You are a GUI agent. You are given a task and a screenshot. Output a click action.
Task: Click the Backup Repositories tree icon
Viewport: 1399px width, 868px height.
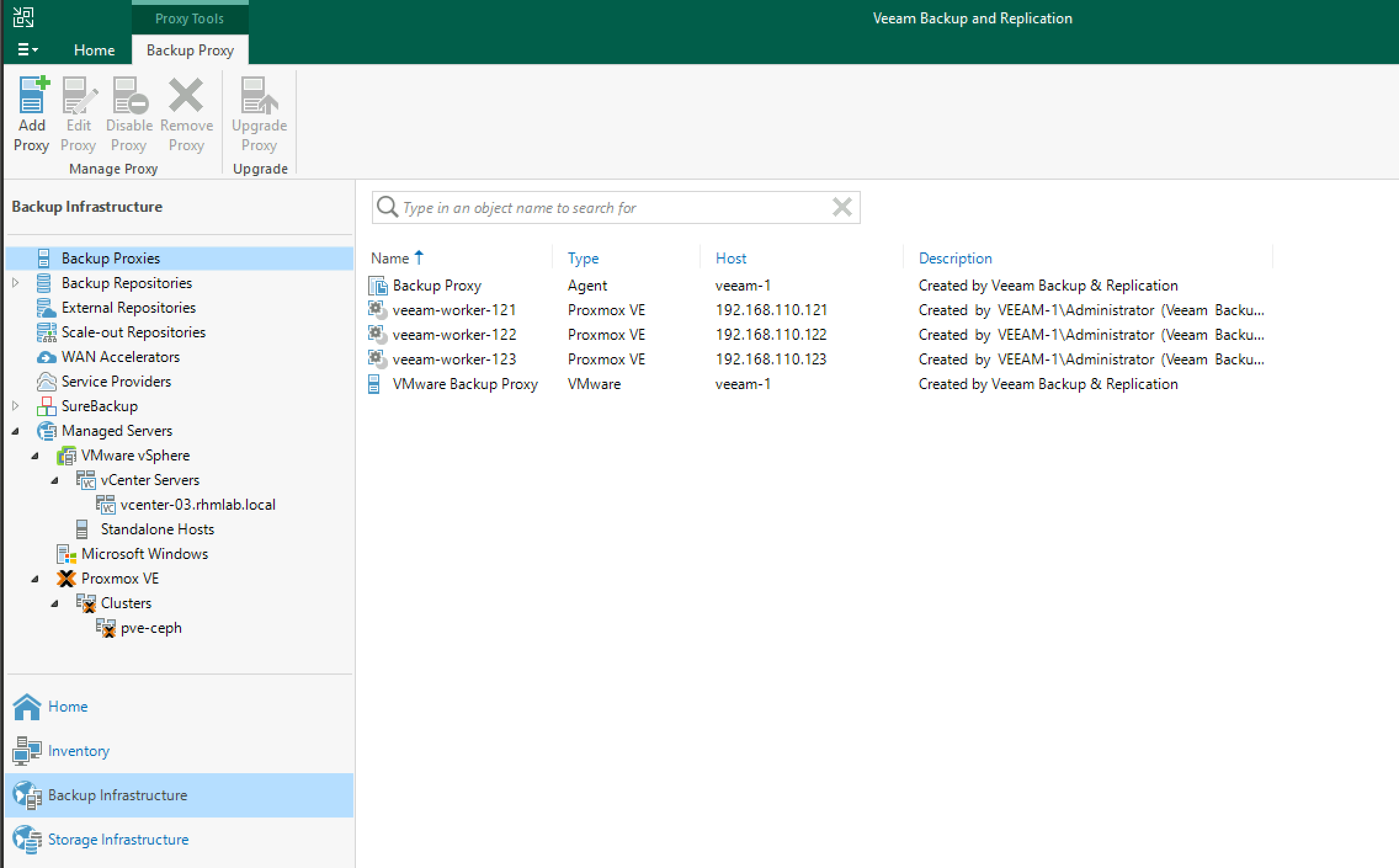[44, 283]
